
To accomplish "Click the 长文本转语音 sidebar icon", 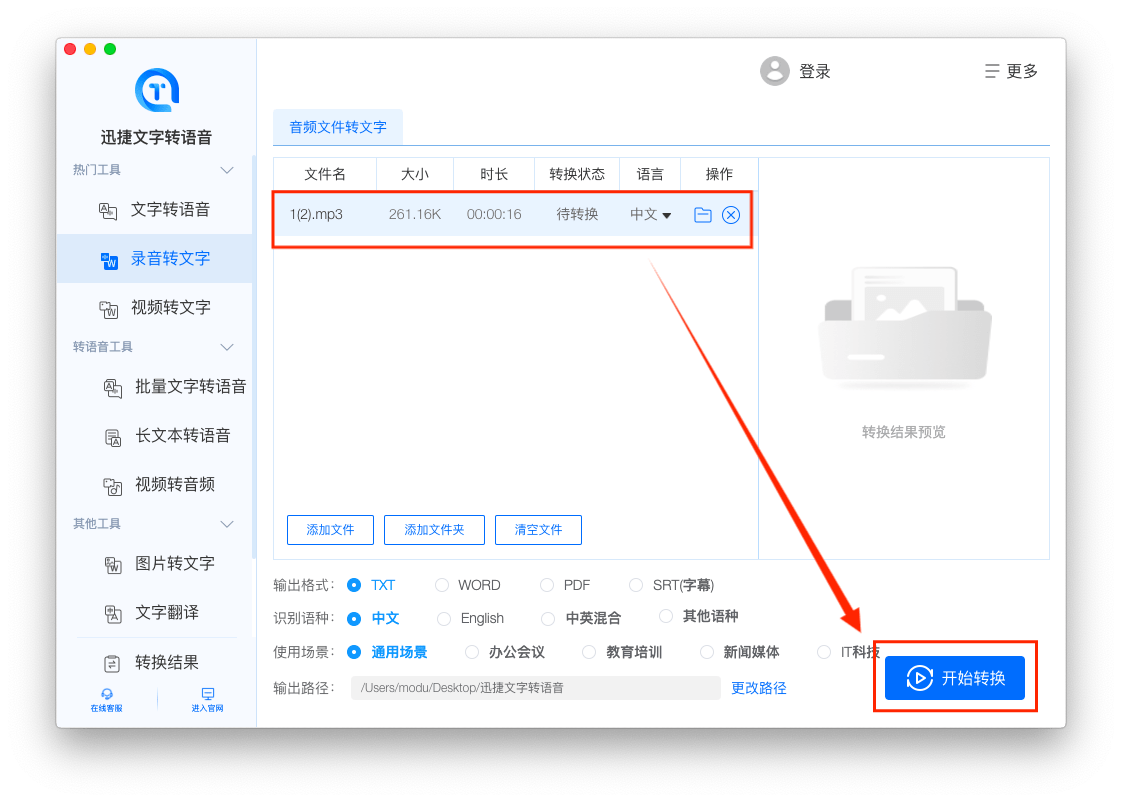I will pos(112,437).
